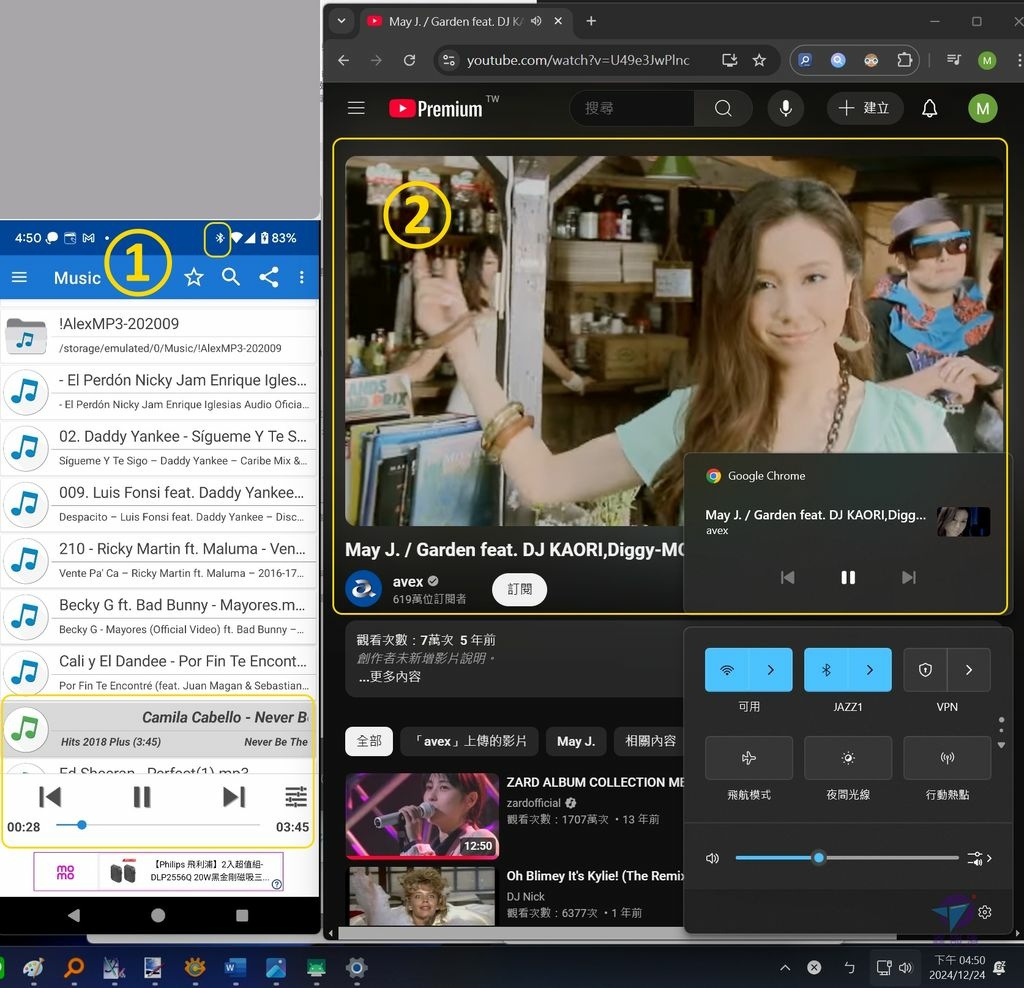Screen dimensions: 1024x988
Task: Click the Chrome address bar URL
Action: pos(577,60)
